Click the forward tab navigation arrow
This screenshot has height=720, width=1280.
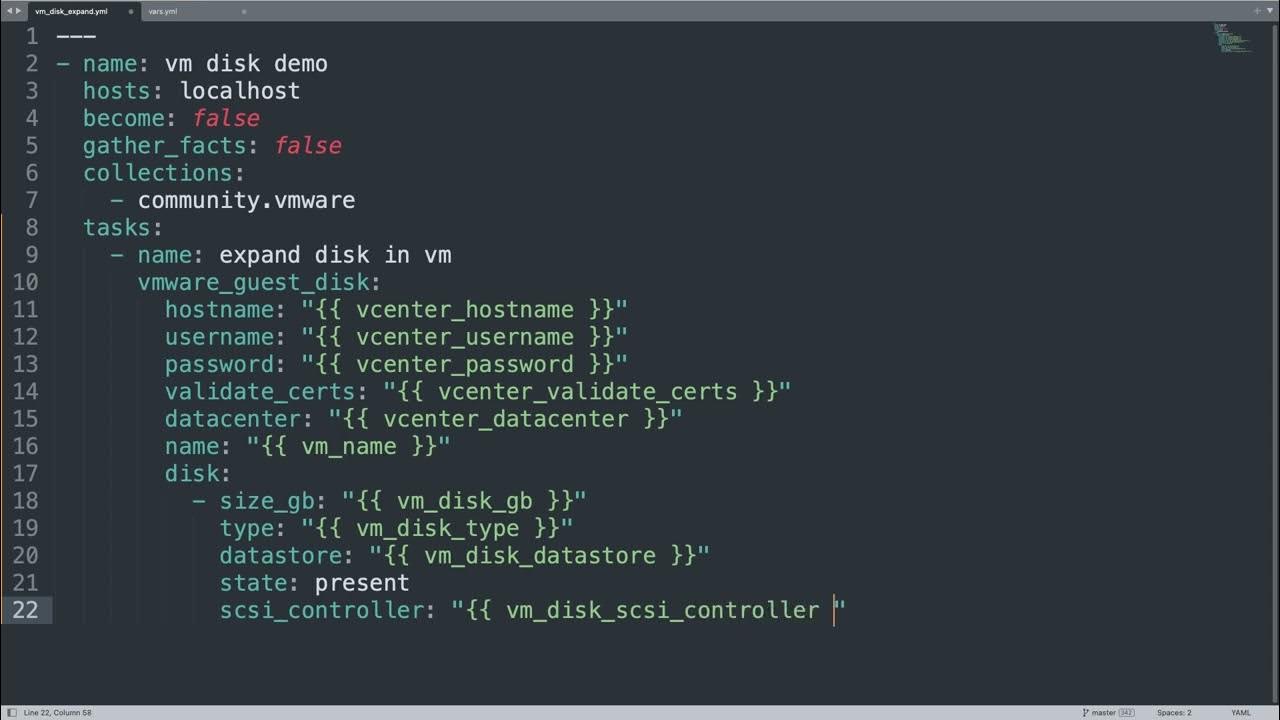[x=18, y=10]
